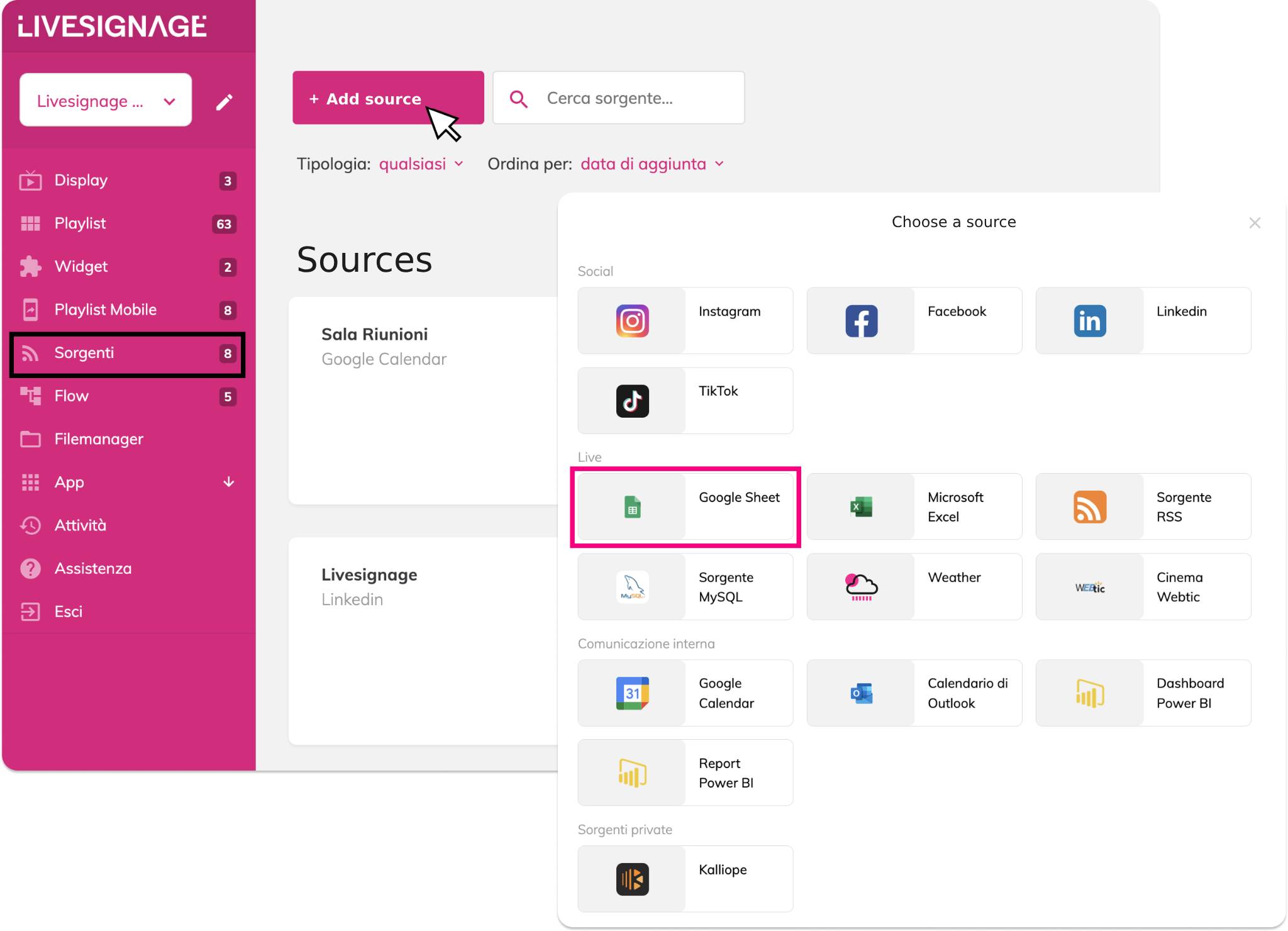
Task: Click the Esci logout icon
Action: pyautogui.click(x=30, y=611)
